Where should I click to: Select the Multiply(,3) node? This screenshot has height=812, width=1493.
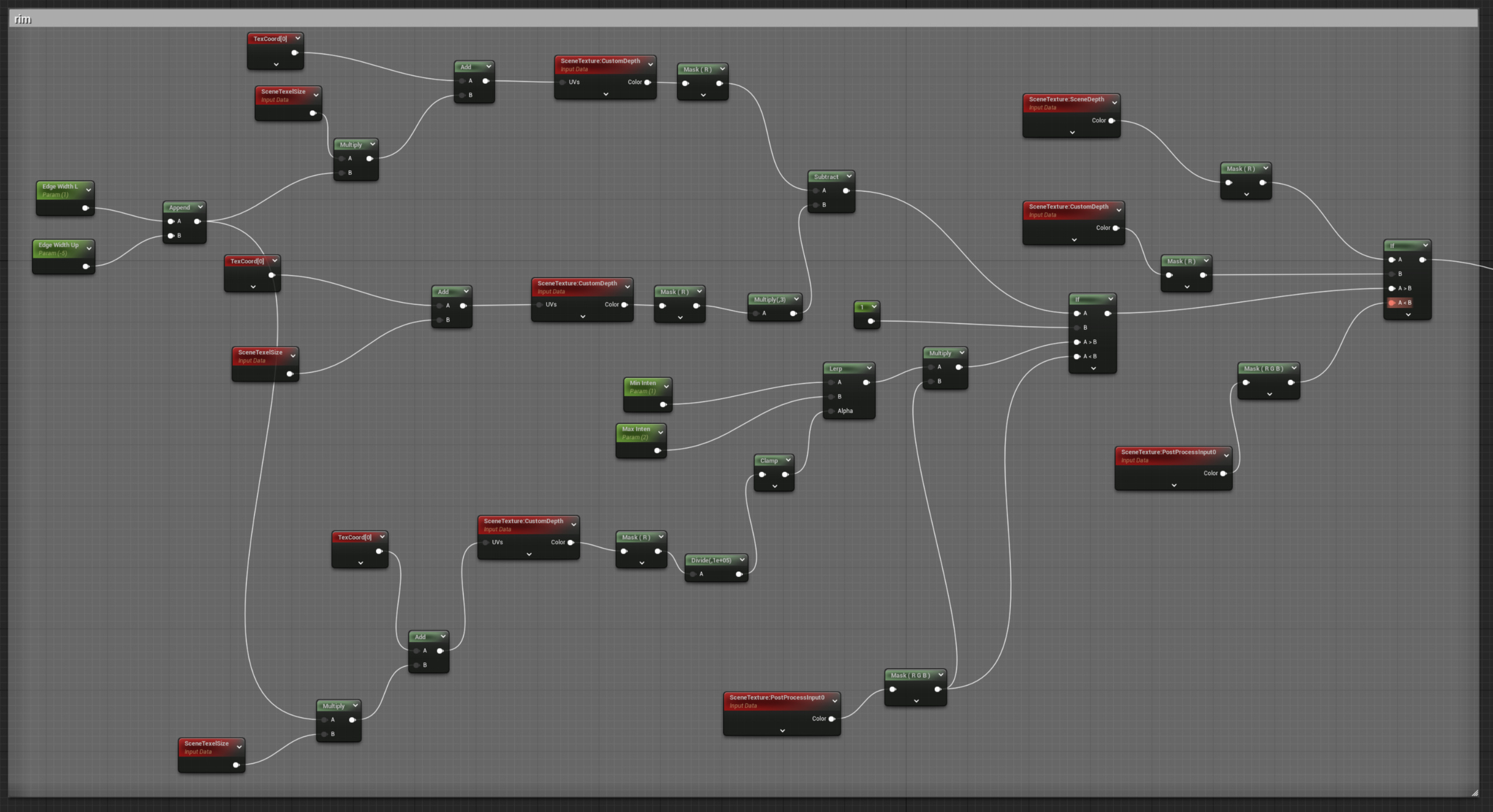771,300
